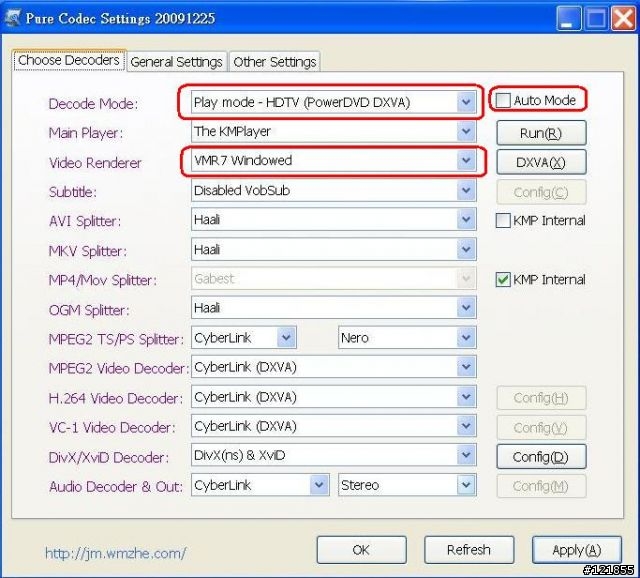Switch to the Choose Decoders tab
The image size is (640, 578).
(69, 60)
